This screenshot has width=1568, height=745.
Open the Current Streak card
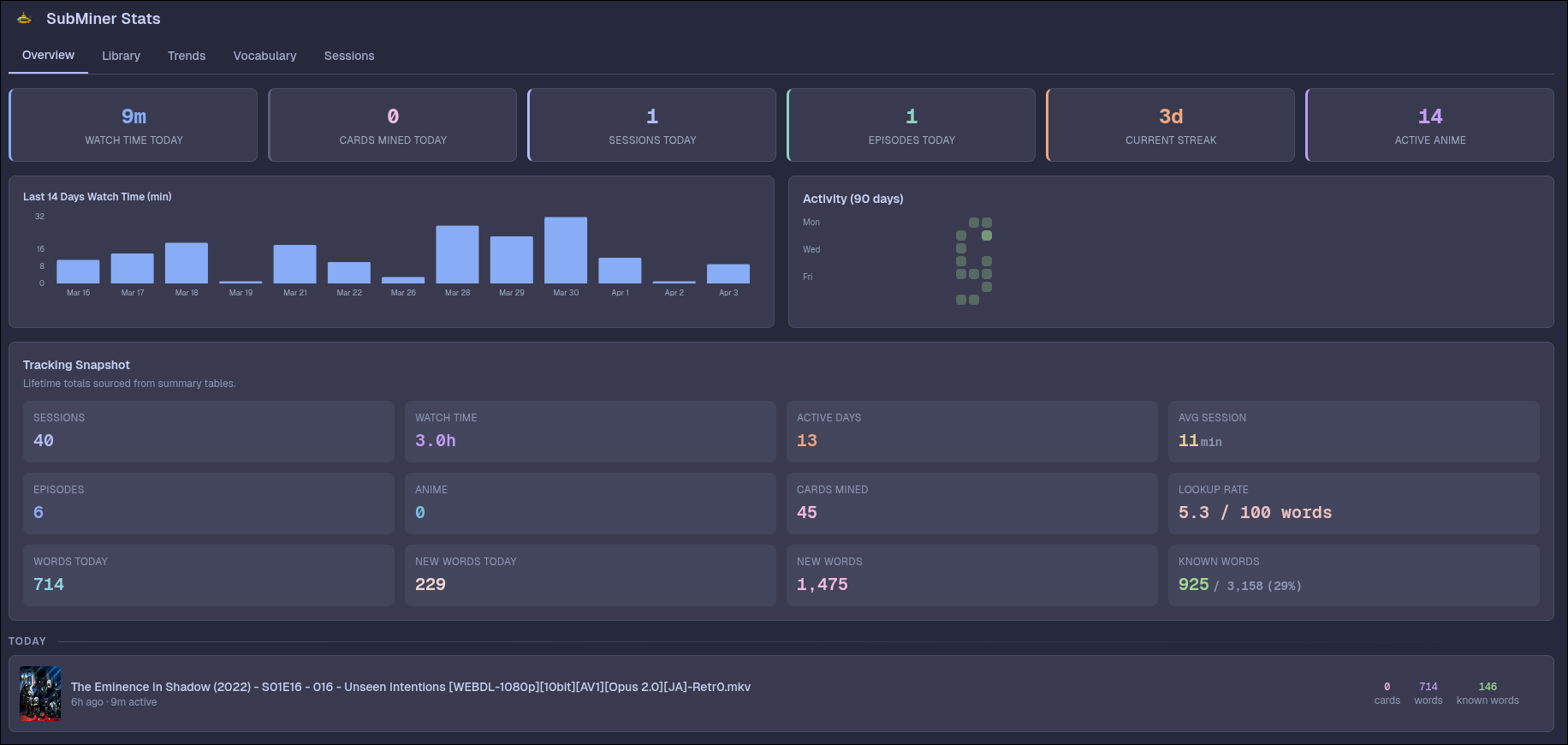pyautogui.click(x=1170, y=125)
